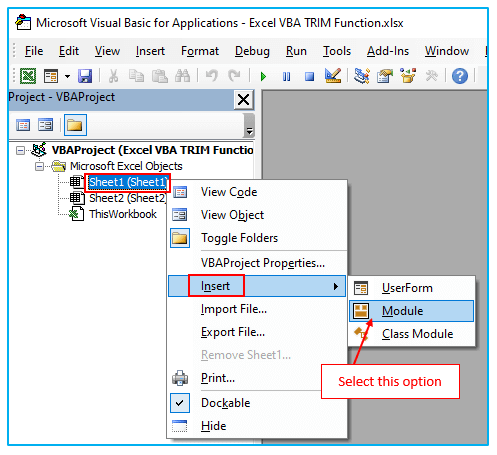Select Module from Insert submenu
Screen dimensions: 497x455
(x=411, y=311)
